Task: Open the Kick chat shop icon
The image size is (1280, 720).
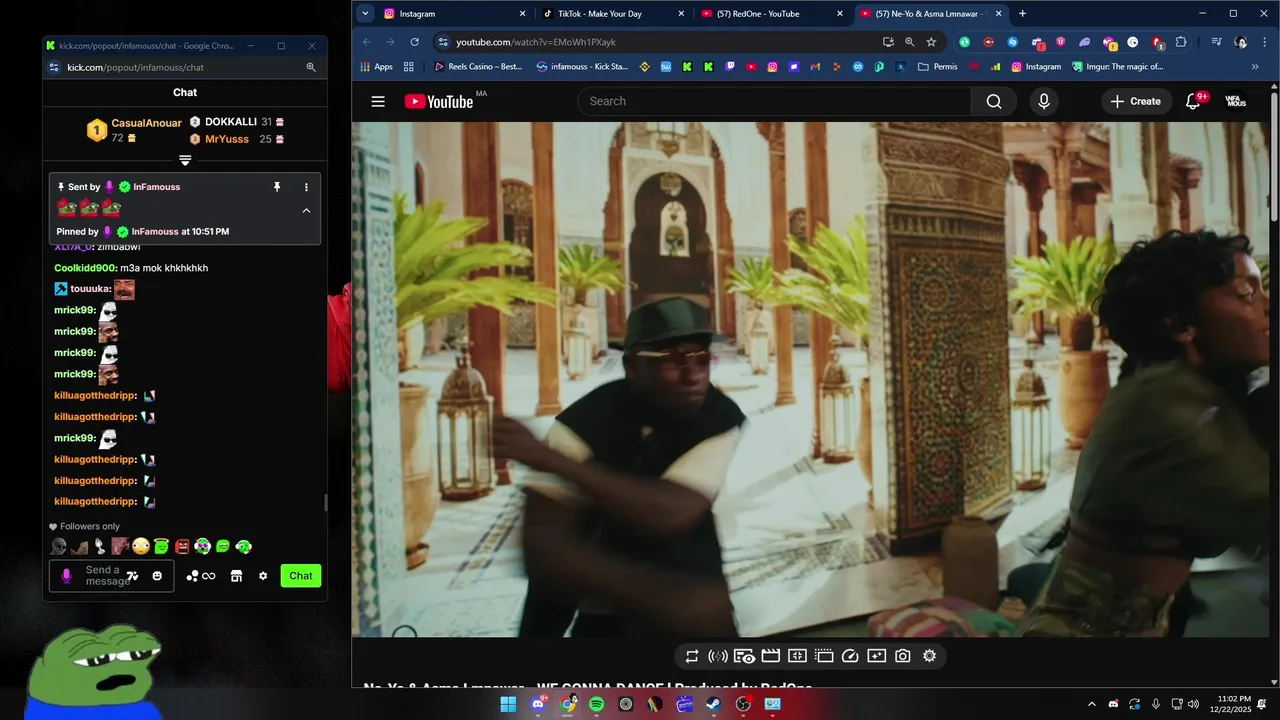Action: (x=236, y=576)
